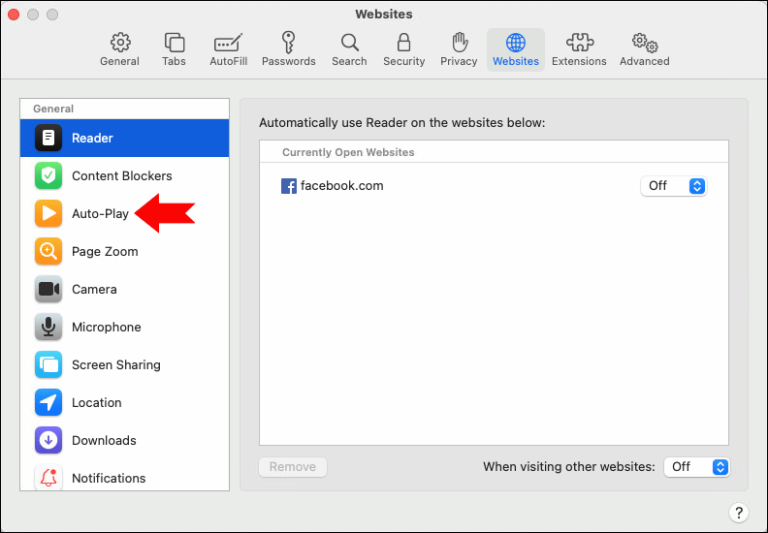Click the Page Zoom magnifier icon

pyautogui.click(x=48, y=251)
